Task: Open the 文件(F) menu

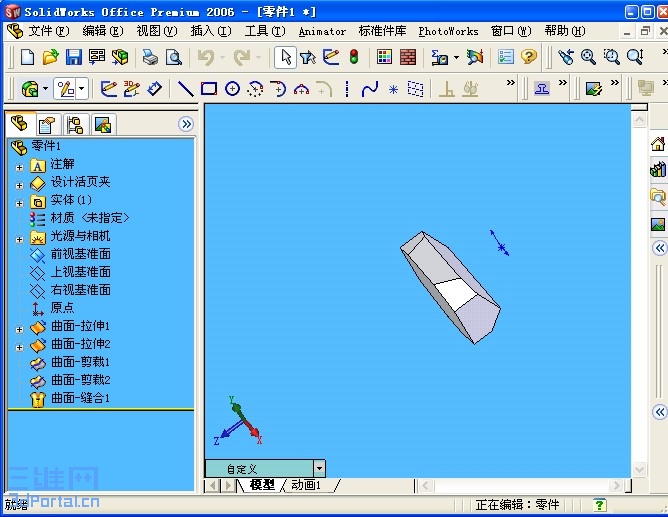Action: click(x=49, y=31)
